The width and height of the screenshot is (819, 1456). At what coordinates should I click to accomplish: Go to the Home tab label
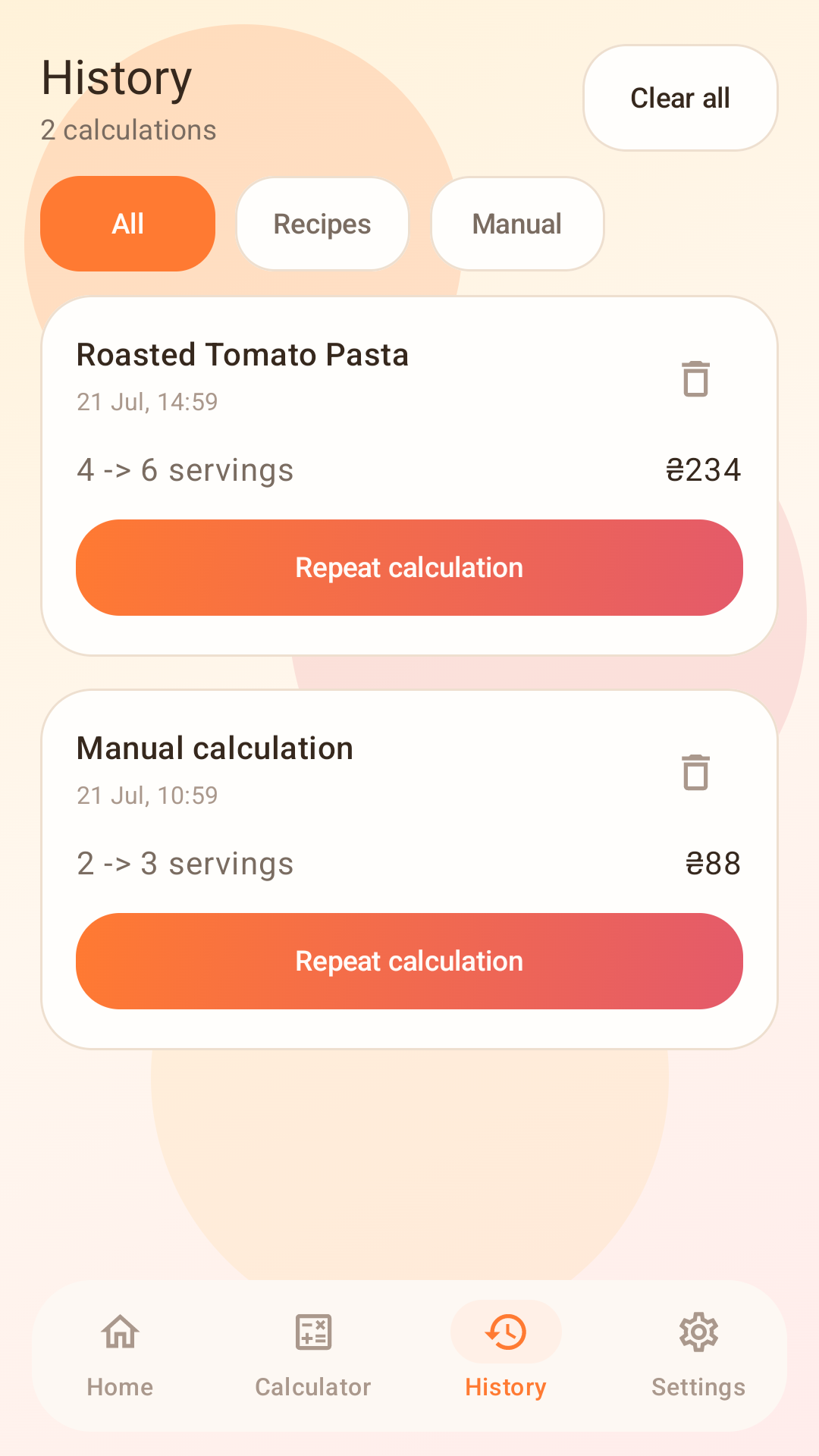(121, 1387)
